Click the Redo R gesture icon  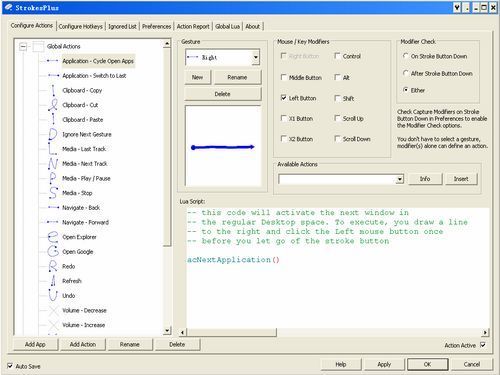[53, 266]
